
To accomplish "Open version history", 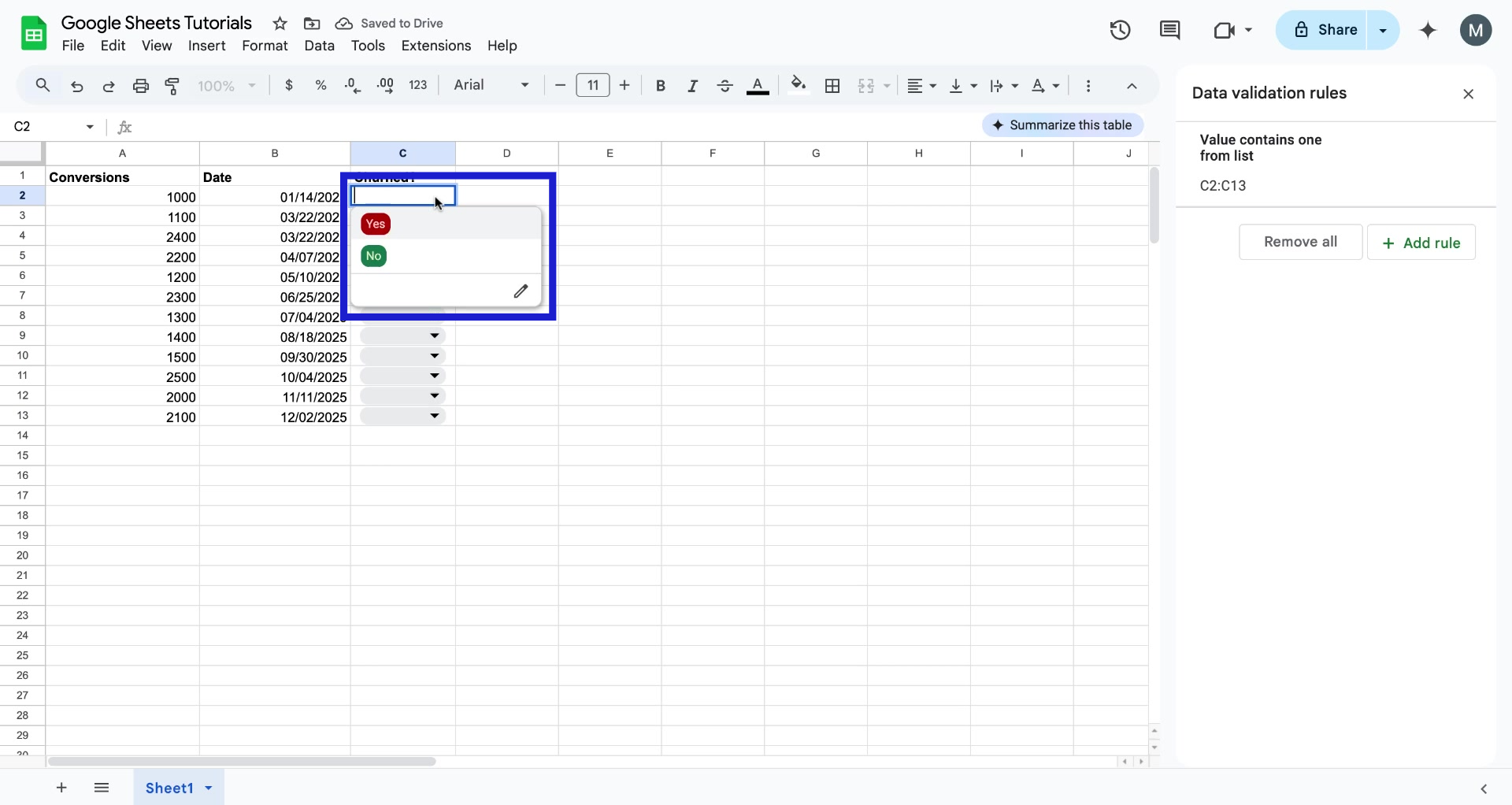I will (x=1120, y=30).
